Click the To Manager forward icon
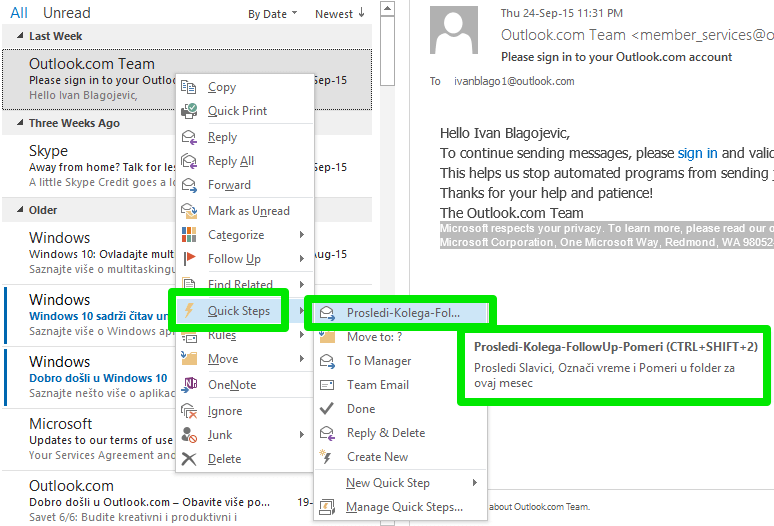This screenshot has width=774, height=526. pyautogui.click(x=327, y=361)
